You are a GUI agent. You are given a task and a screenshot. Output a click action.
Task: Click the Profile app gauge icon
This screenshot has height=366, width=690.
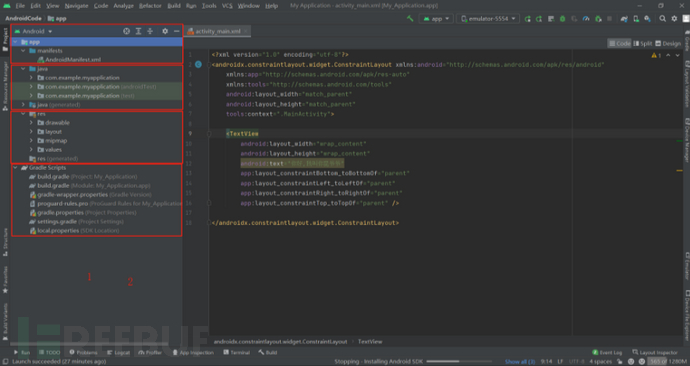tap(586, 19)
